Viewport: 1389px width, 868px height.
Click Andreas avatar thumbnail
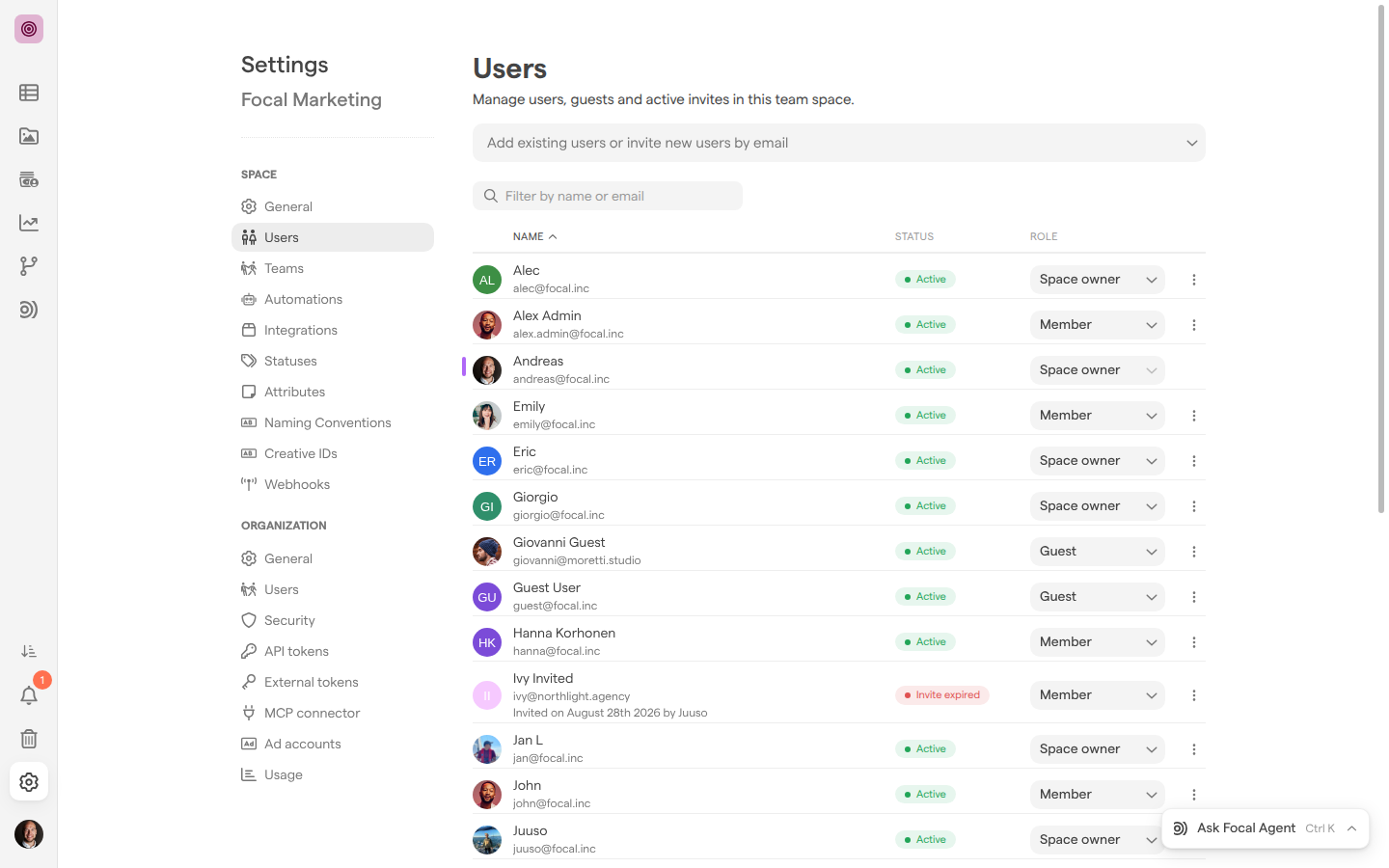[487, 370]
